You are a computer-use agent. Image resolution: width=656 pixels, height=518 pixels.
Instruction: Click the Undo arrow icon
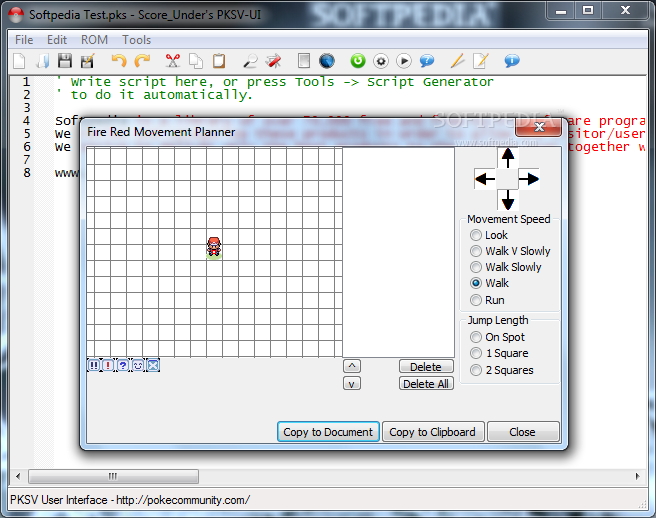click(x=119, y=61)
